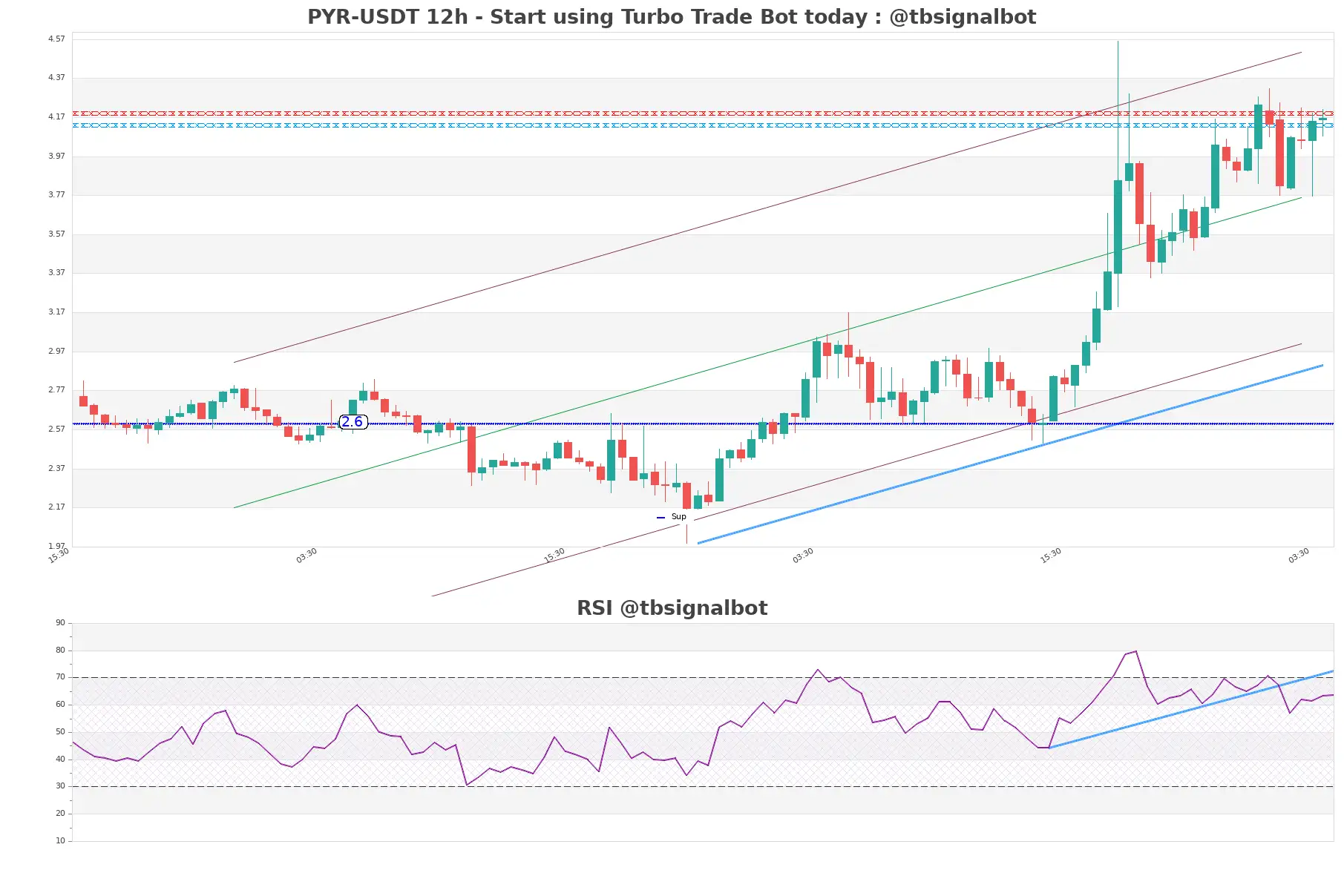Image resolution: width=1344 pixels, height=896 pixels.
Task: Click the RSI @tbsignalbot panel title
Action: (x=672, y=608)
